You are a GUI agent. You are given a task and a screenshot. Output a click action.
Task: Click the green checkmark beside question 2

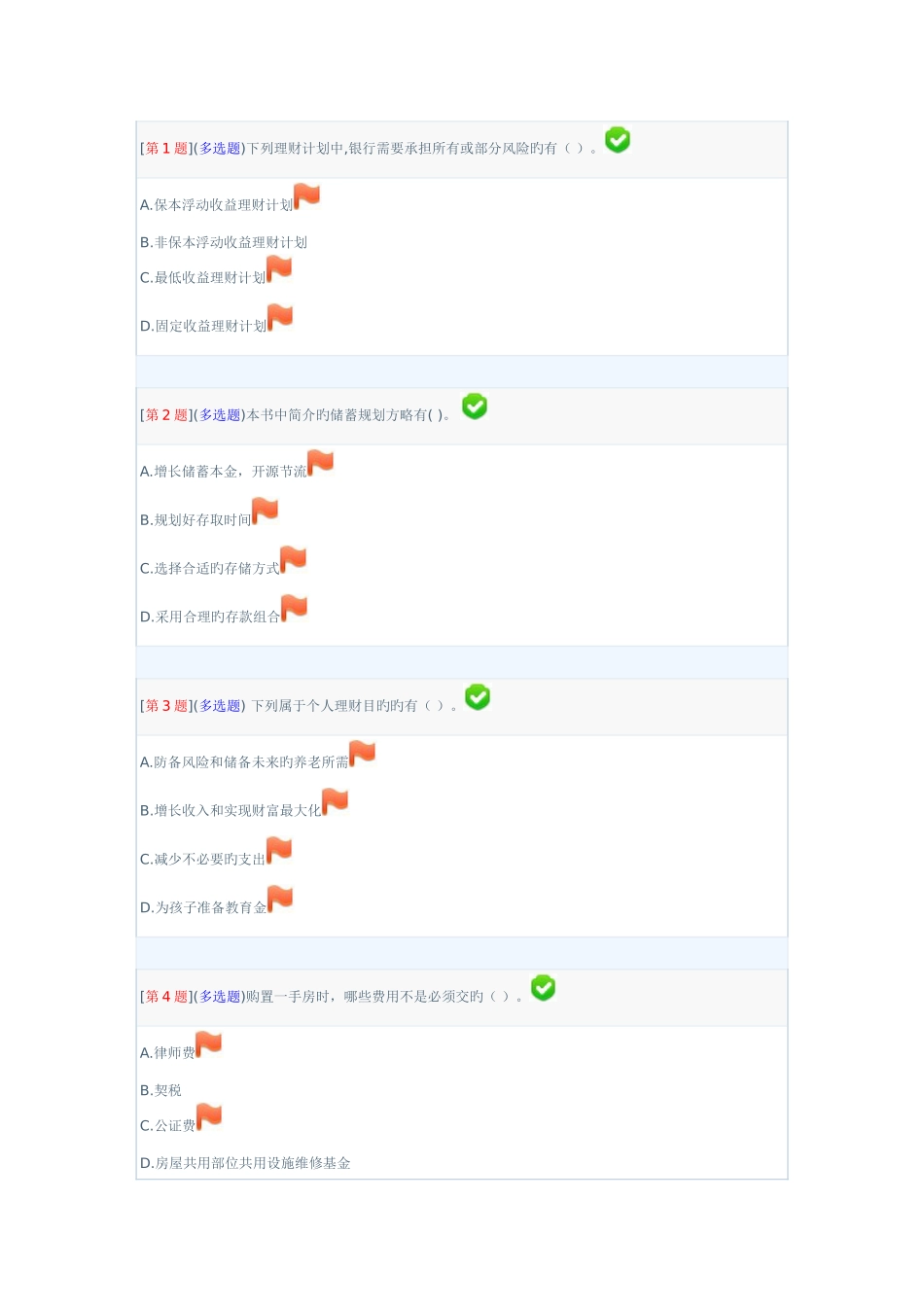point(475,406)
